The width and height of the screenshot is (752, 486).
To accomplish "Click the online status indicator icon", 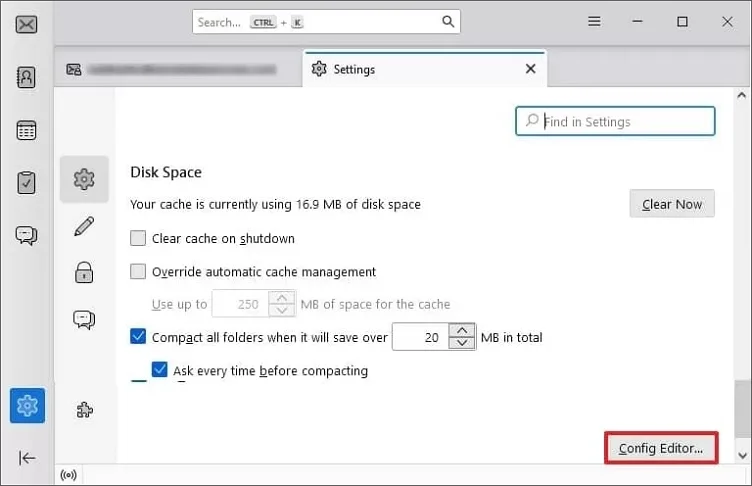I will (x=69, y=475).
